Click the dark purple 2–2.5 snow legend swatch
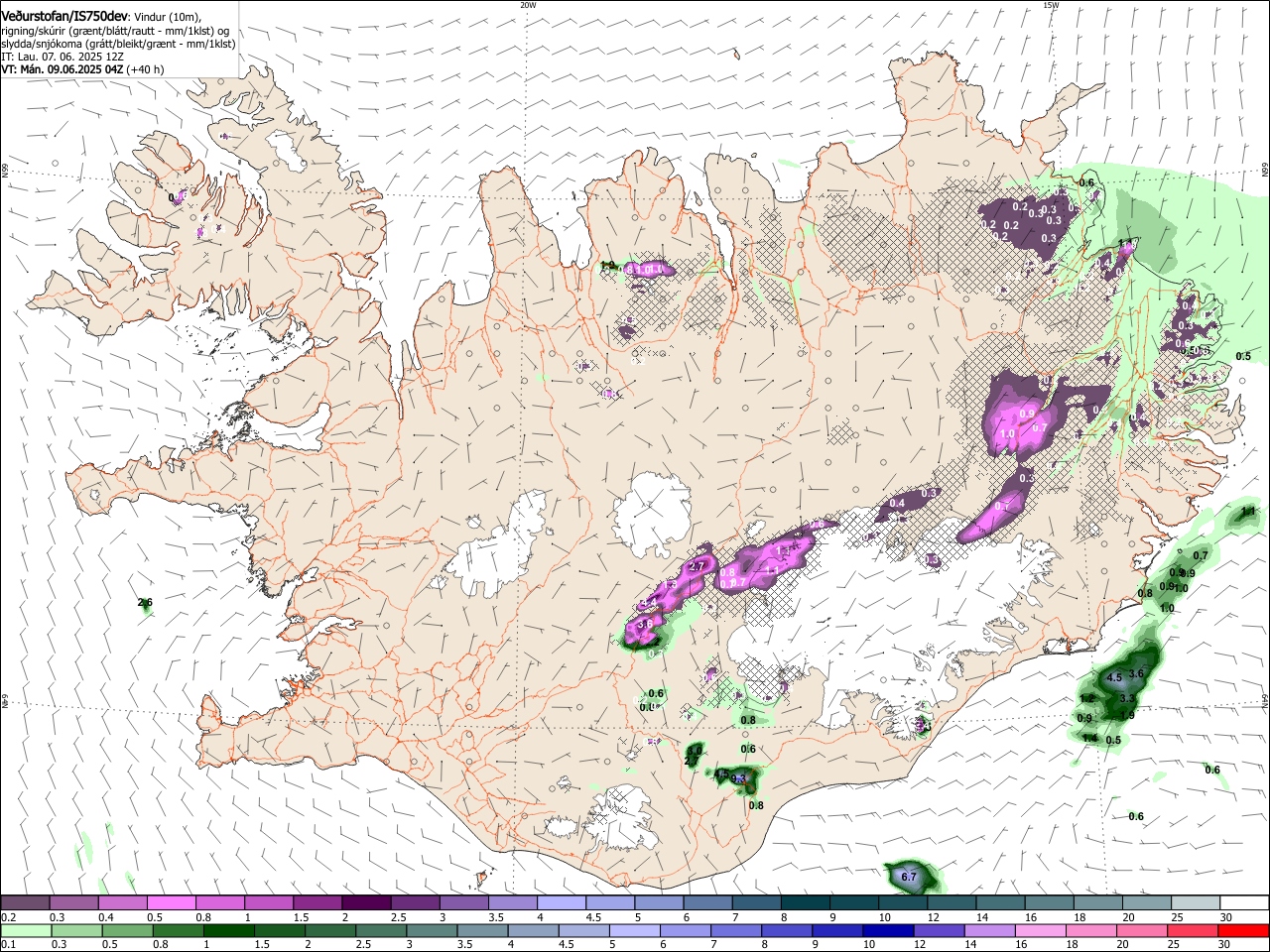This screenshot has height=952, width=1270. coord(366,902)
